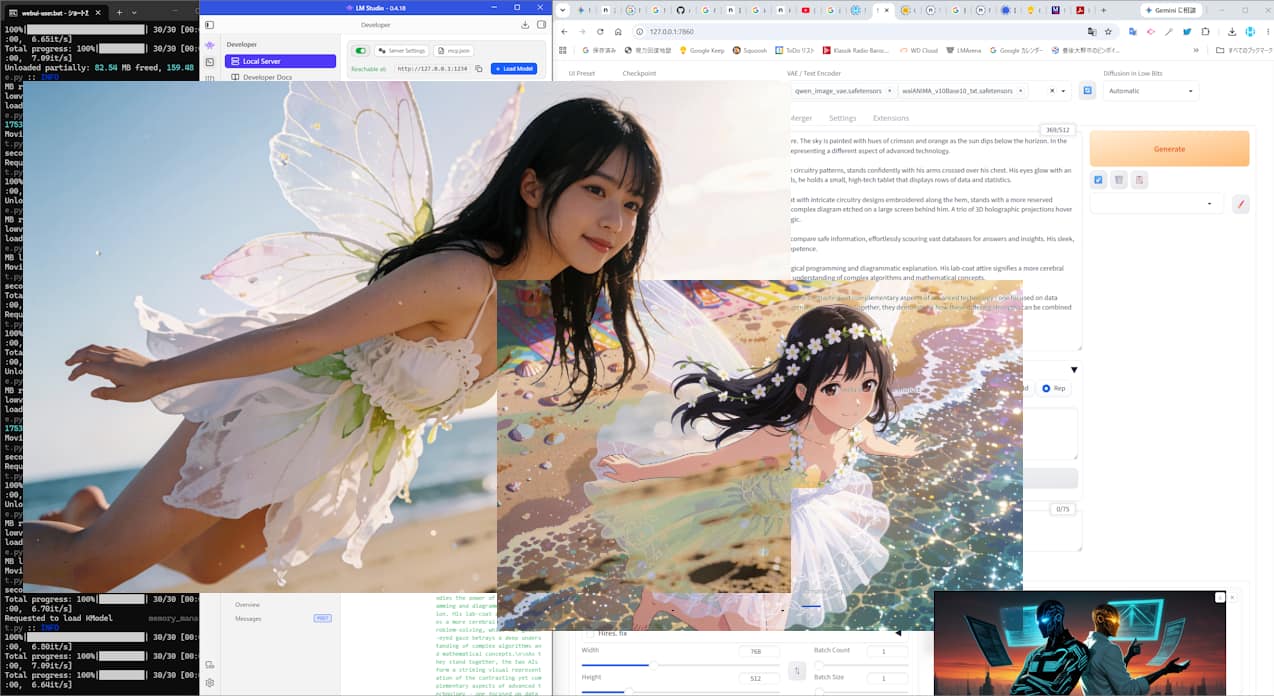Select Local Server in Developer sidebar
This screenshot has width=1274, height=696.
pos(280,61)
